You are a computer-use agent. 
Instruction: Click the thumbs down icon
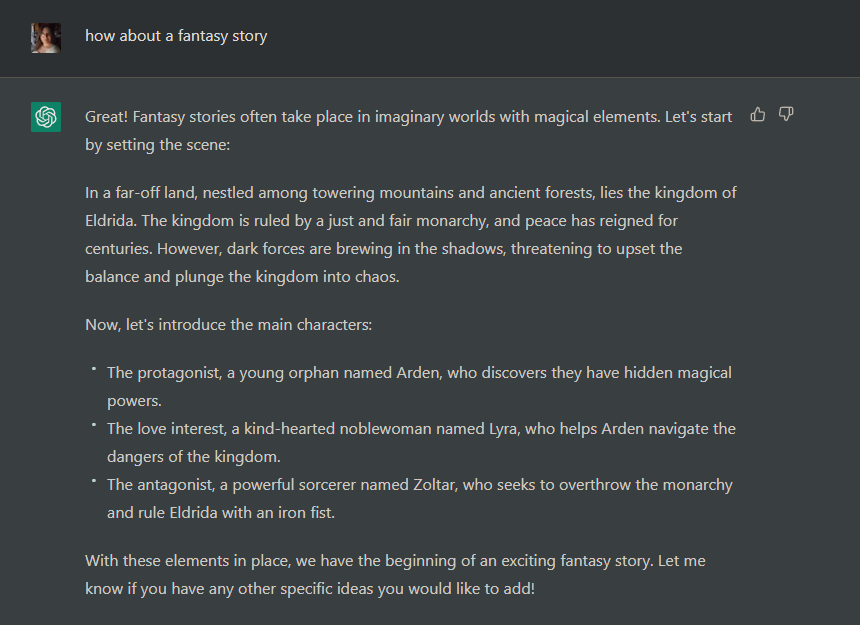pos(786,115)
